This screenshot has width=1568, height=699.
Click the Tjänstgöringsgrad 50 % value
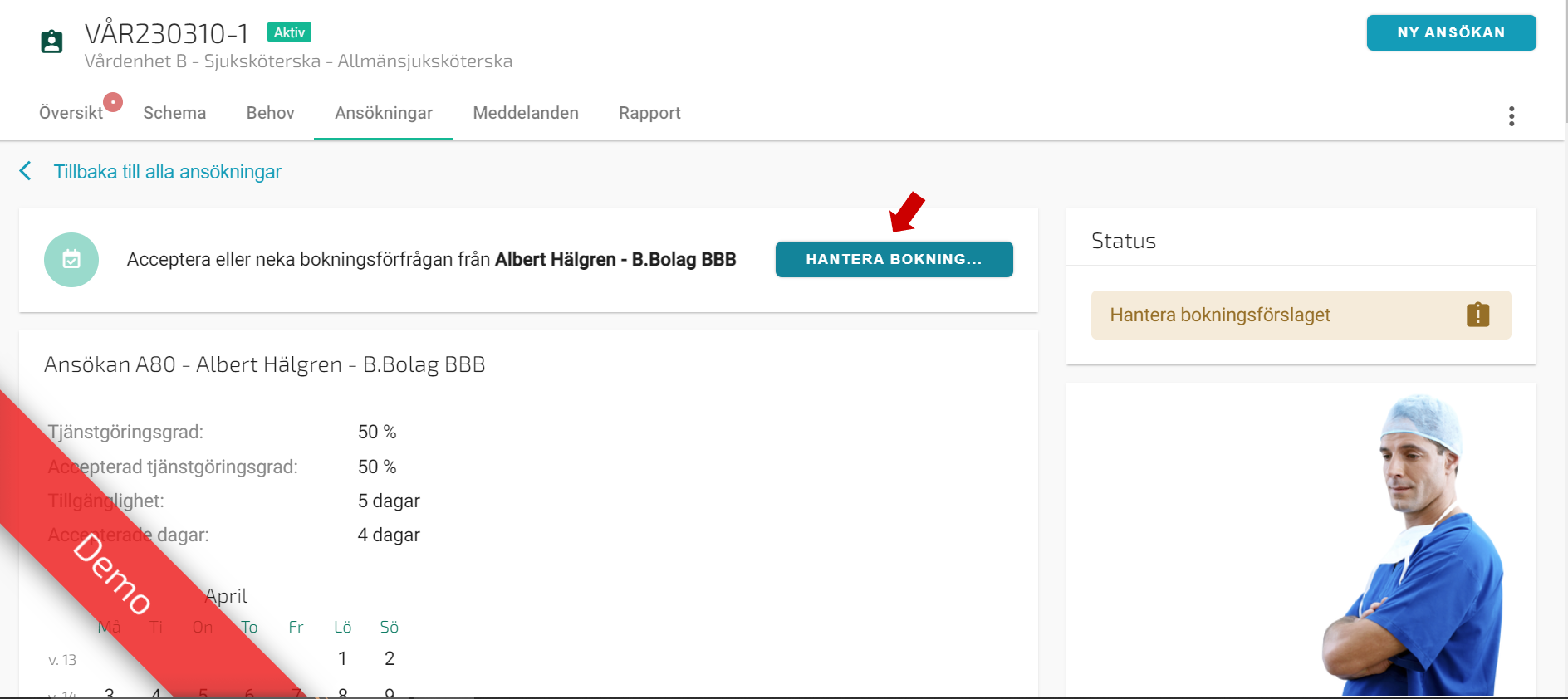(x=377, y=432)
